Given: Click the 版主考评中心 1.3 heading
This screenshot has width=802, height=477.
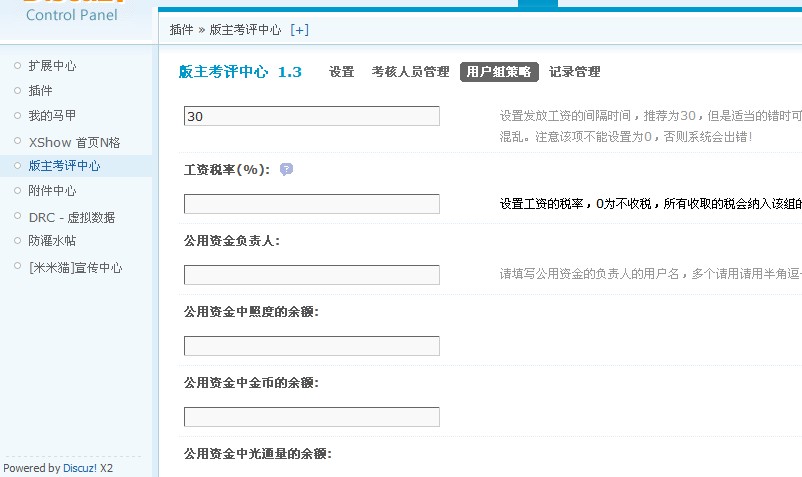Looking at the screenshot, I should tap(240, 72).
